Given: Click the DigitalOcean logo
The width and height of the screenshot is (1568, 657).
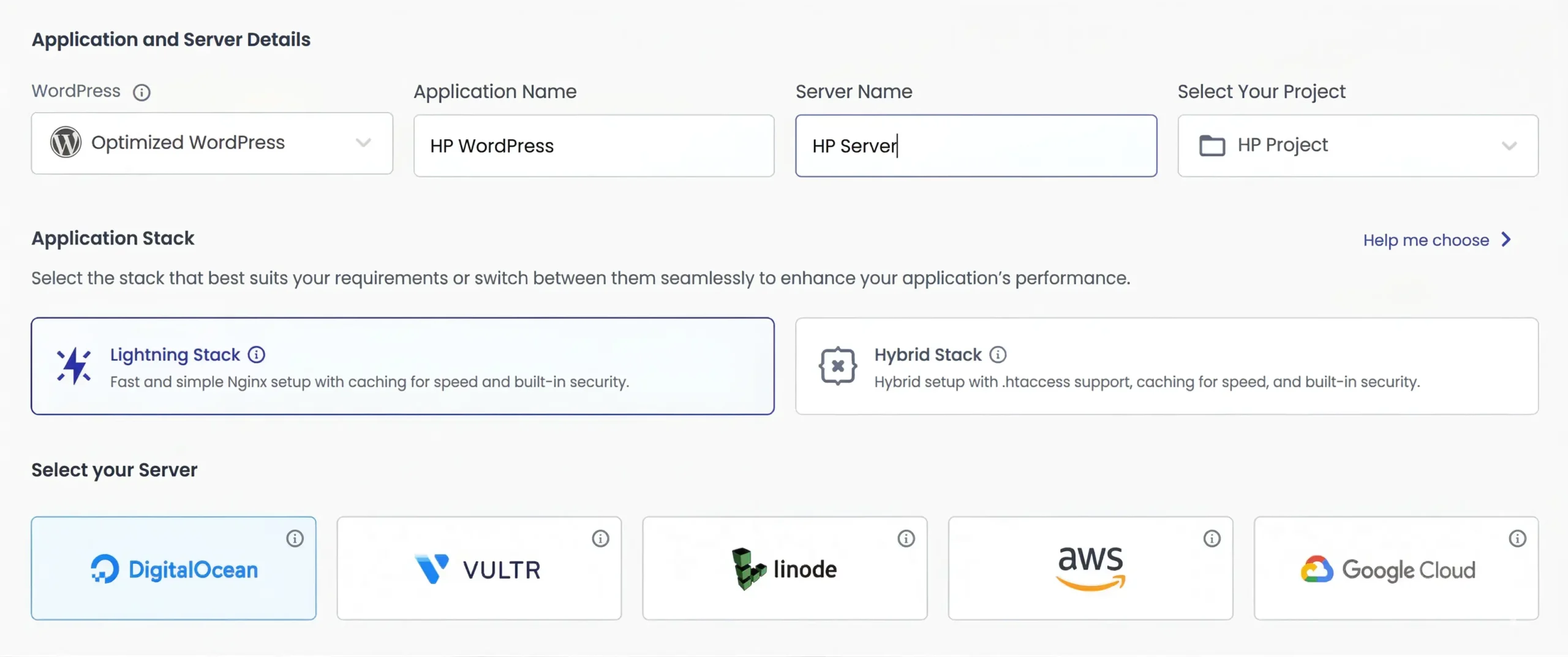Looking at the screenshot, I should tap(174, 568).
